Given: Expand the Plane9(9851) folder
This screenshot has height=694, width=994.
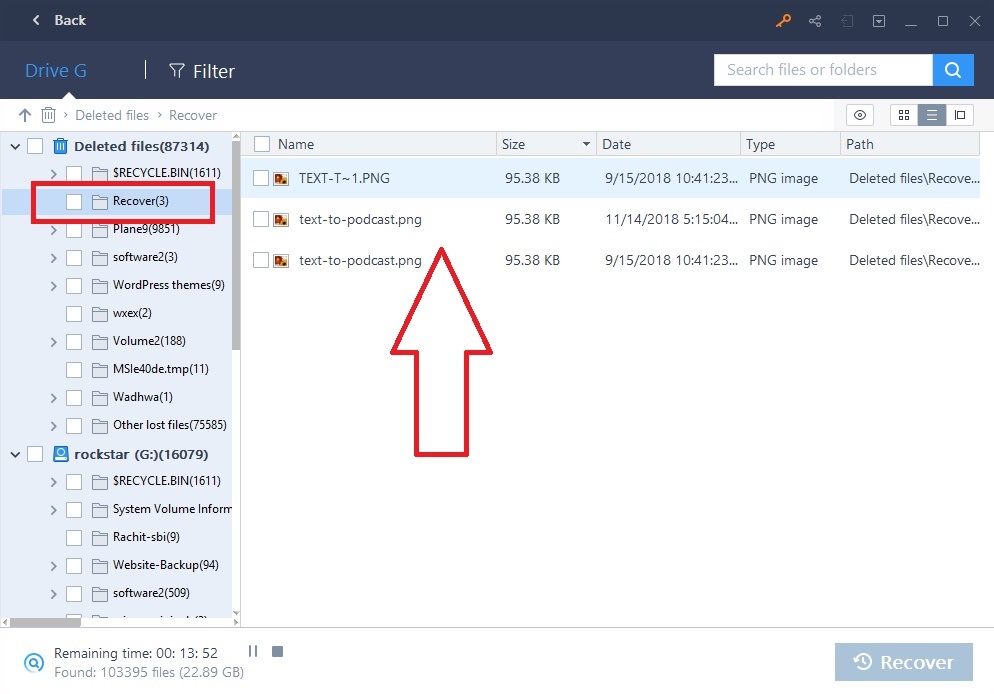Looking at the screenshot, I should (x=53, y=230).
